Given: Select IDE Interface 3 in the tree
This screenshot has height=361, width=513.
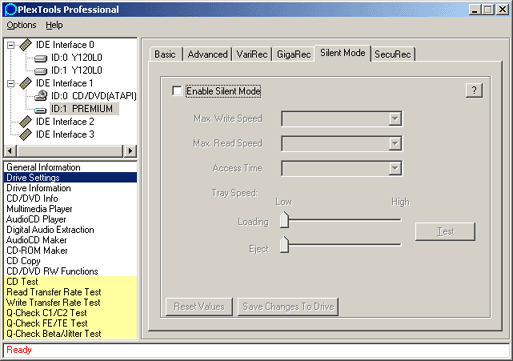Looking at the screenshot, I should coord(65,134).
